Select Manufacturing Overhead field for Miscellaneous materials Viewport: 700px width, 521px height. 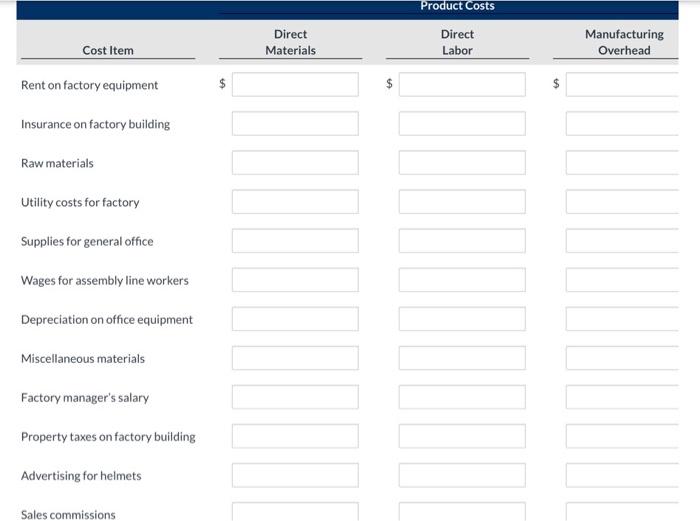(622, 358)
